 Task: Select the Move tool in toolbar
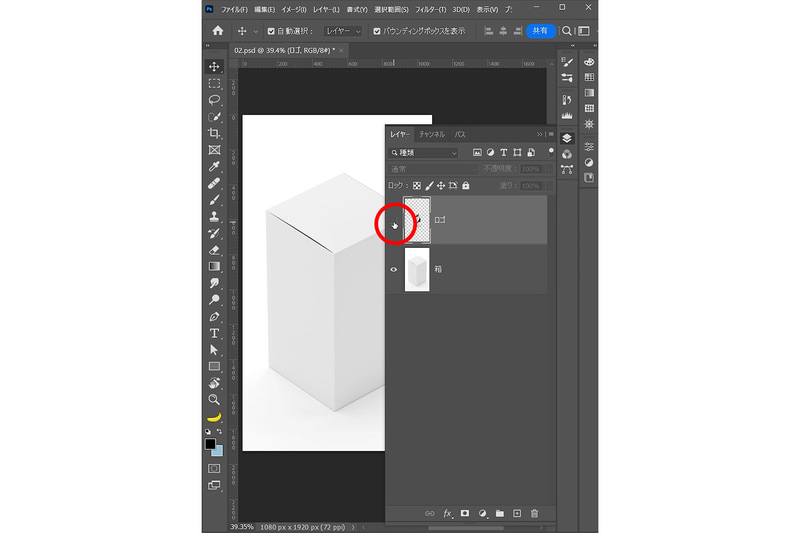tap(214, 67)
